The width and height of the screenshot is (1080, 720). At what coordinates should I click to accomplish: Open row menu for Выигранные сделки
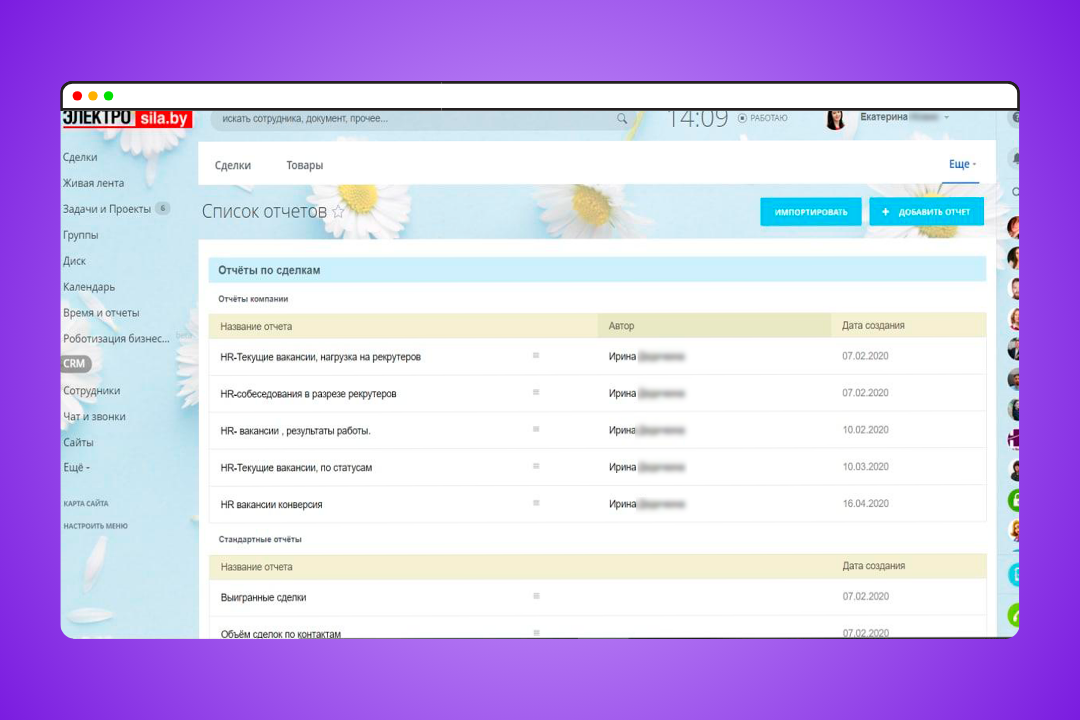pos(536,596)
